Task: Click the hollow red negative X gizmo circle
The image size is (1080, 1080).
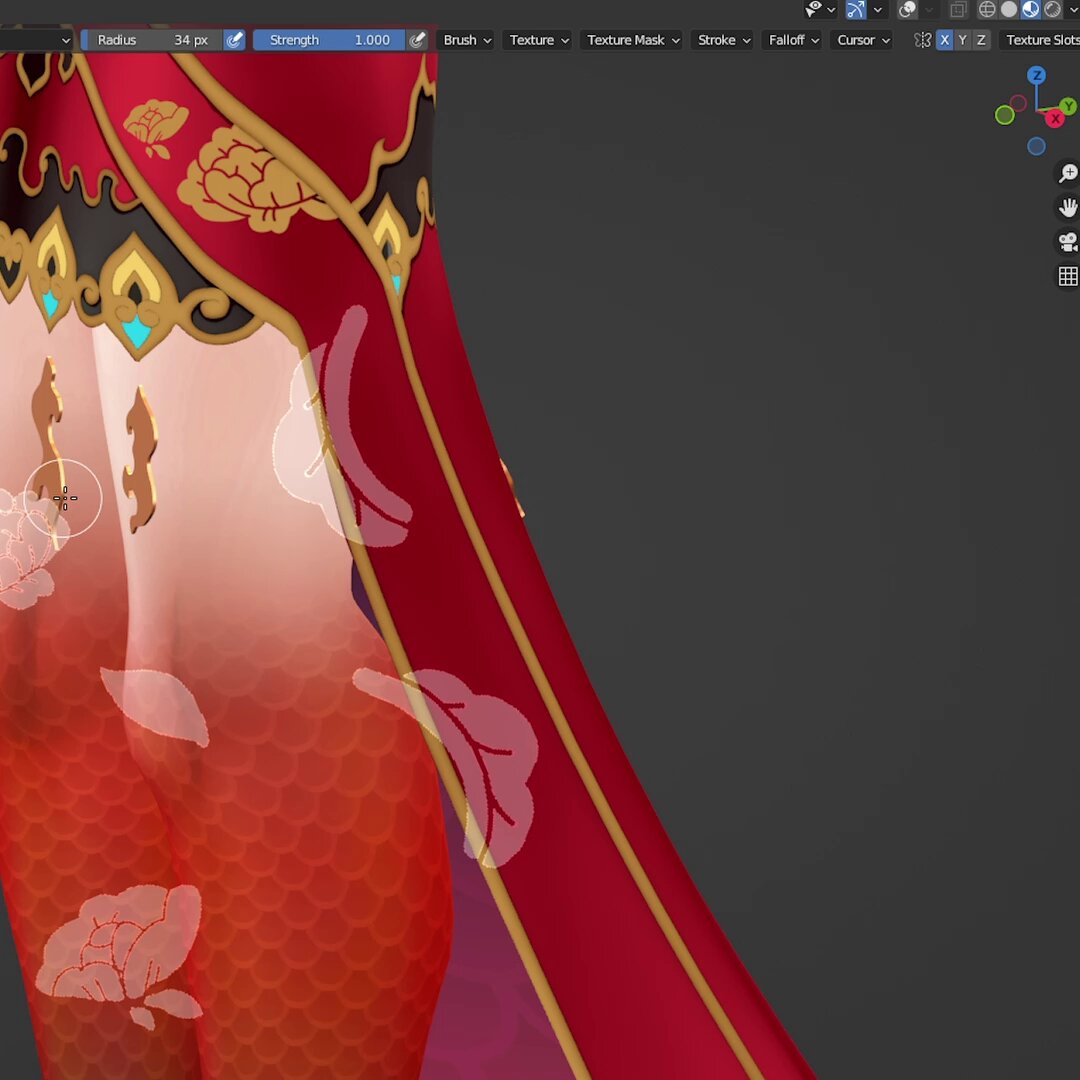Action: [x=1018, y=103]
